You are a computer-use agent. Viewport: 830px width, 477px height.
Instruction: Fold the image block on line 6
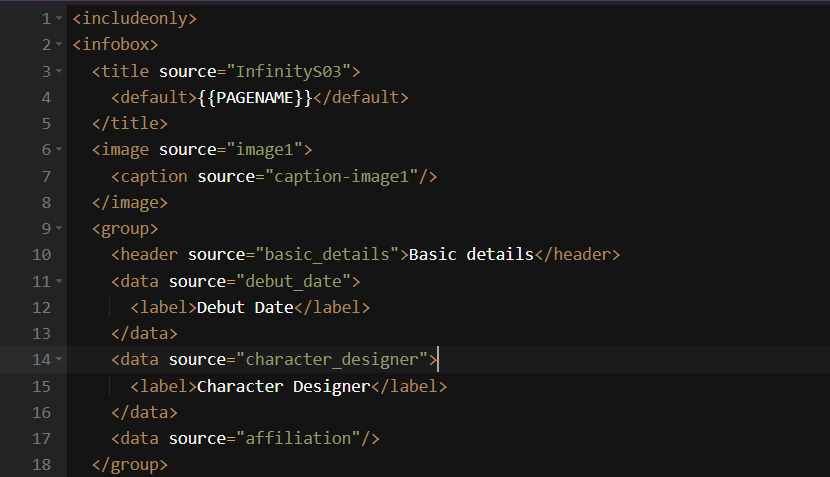click(59, 149)
